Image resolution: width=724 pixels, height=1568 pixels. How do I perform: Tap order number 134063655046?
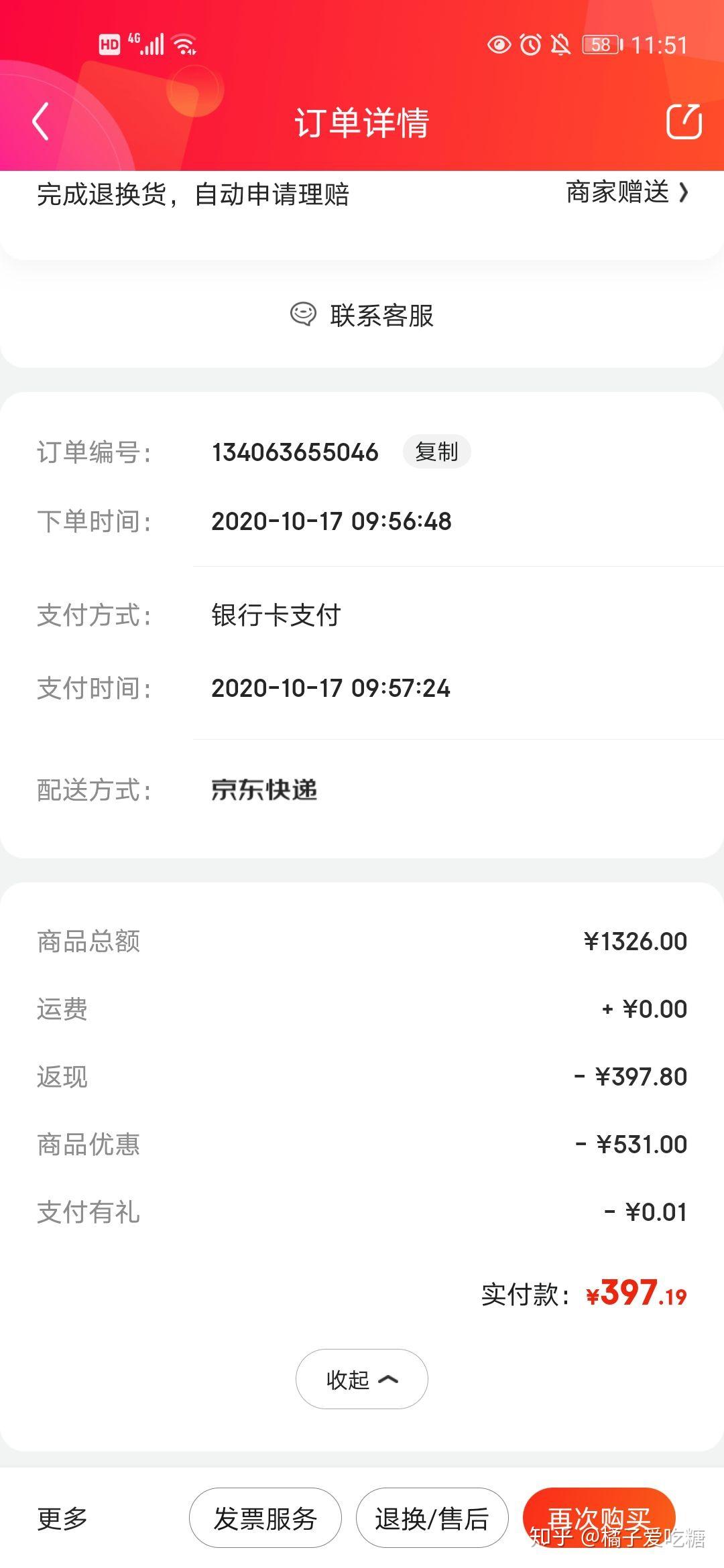295,452
